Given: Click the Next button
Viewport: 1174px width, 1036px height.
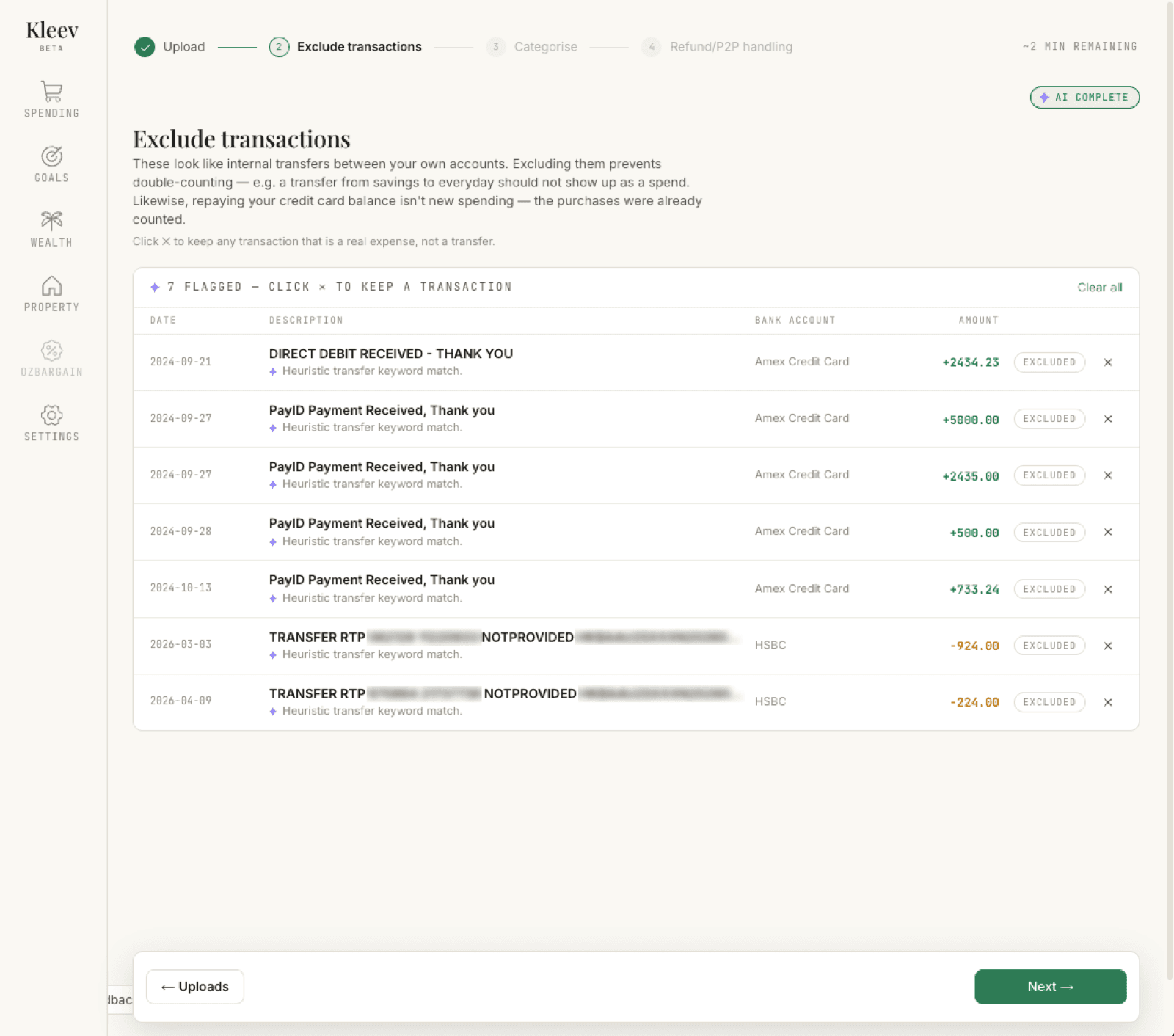Looking at the screenshot, I should 1050,987.
